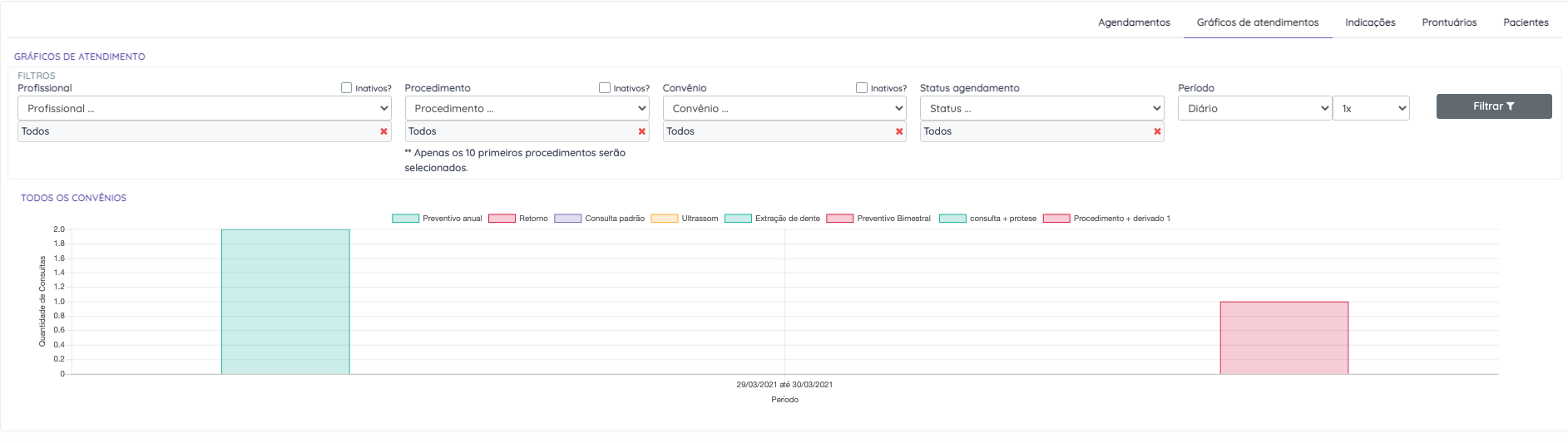Open the Status agendamento dropdown

[x=1041, y=109]
